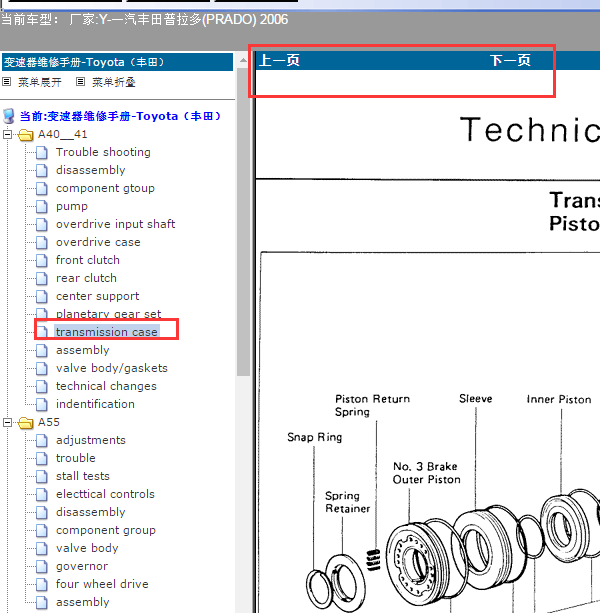Screen dimensions: 600x613
Task: Open disassembly under A55
Action: [91, 512]
